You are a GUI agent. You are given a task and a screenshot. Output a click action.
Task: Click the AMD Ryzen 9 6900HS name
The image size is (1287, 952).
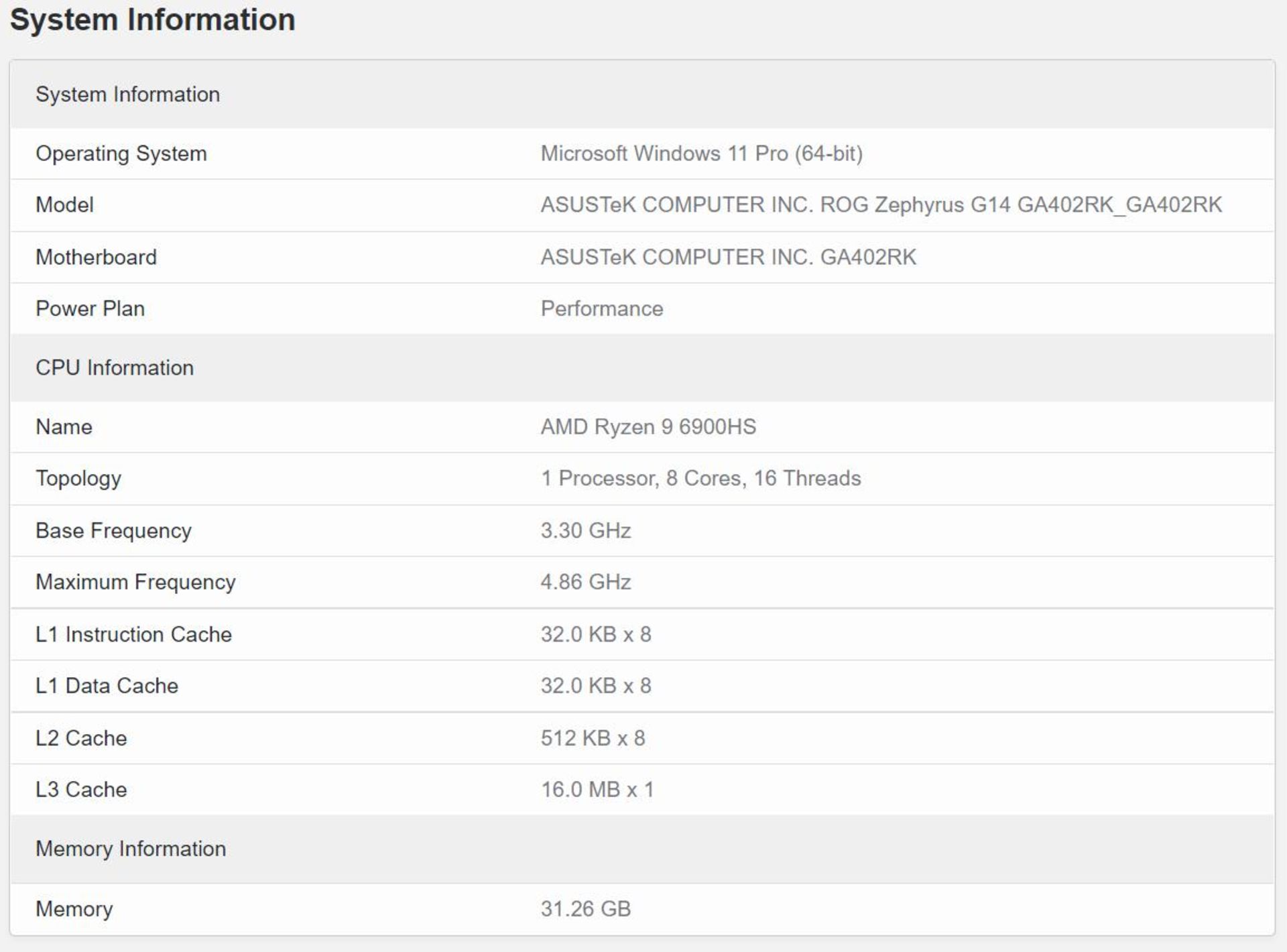pos(648,426)
